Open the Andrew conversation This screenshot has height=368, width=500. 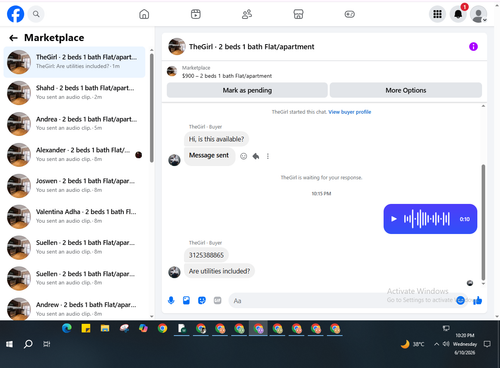[x=74, y=309]
